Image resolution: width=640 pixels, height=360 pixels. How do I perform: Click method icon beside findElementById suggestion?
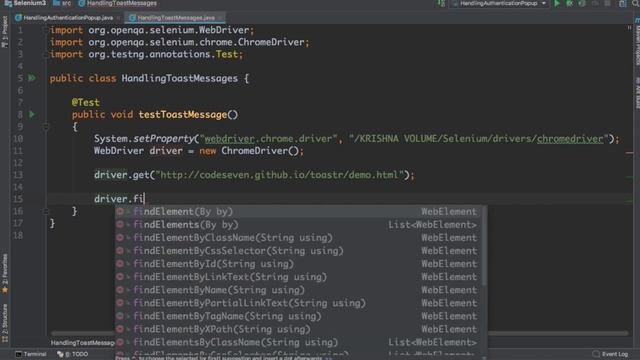click(120, 264)
